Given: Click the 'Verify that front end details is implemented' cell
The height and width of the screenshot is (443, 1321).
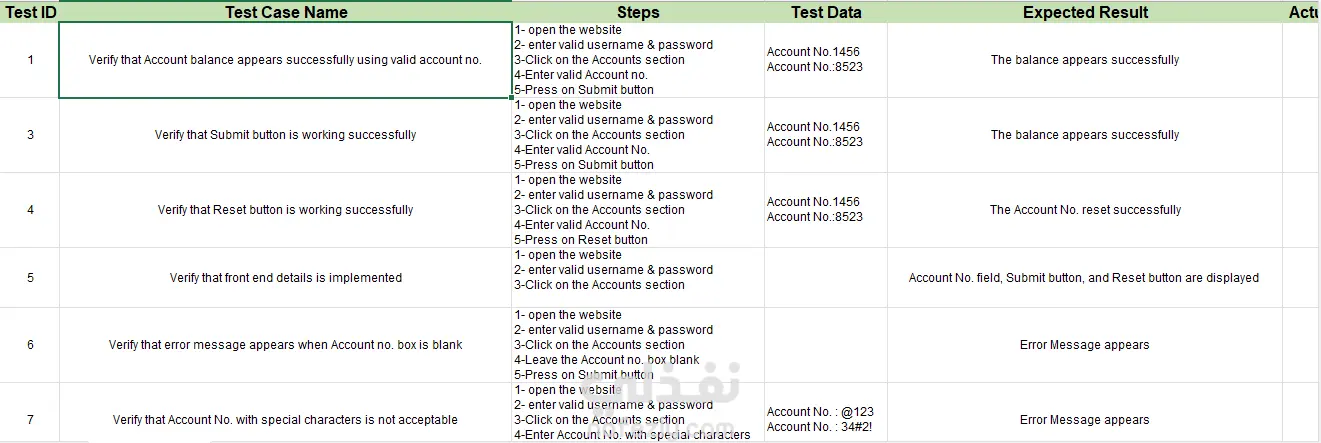Looking at the screenshot, I should 286,278.
